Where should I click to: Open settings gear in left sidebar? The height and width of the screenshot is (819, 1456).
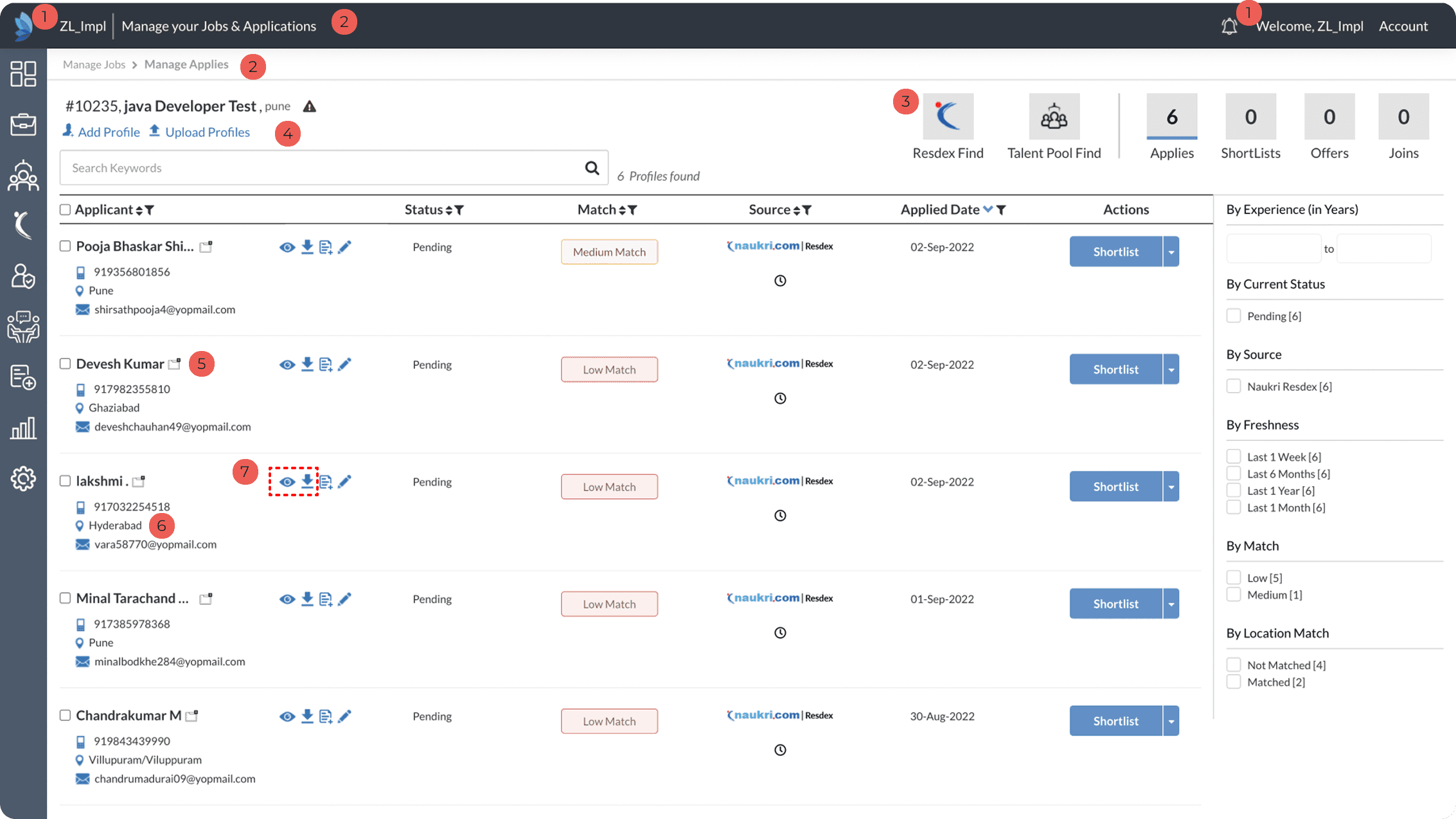coord(23,479)
